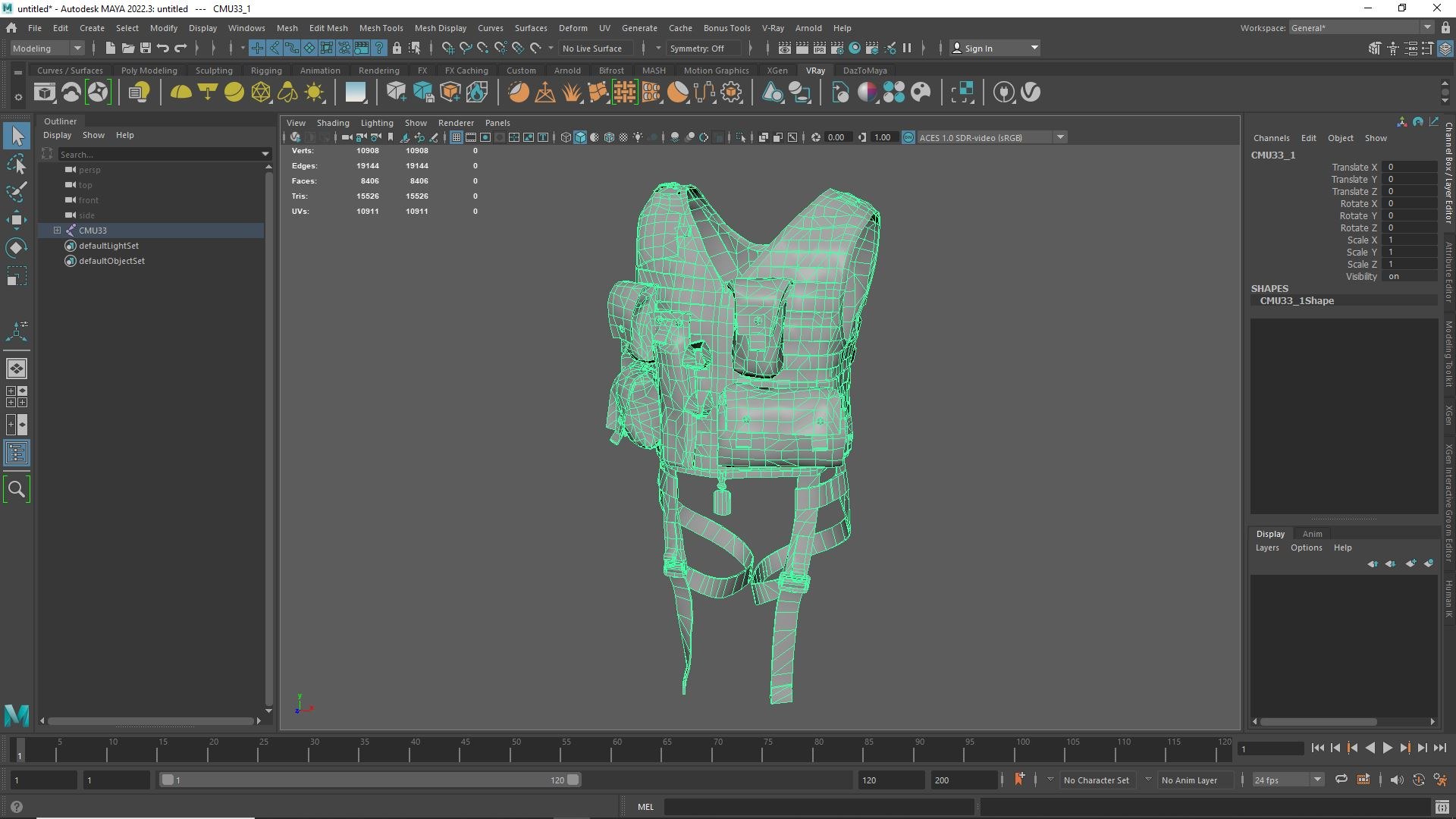This screenshot has width=1456, height=819.
Task: Click the Outliner horizontal scrollbar
Action: 151,720
